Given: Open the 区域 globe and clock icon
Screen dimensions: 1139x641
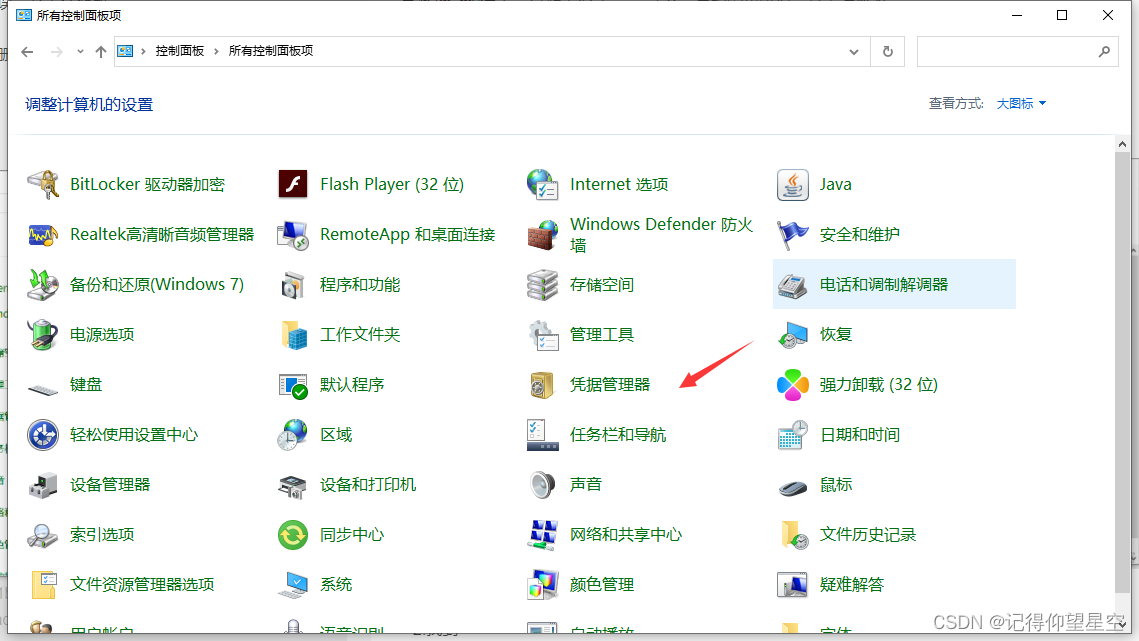Looking at the screenshot, I should pos(293,435).
